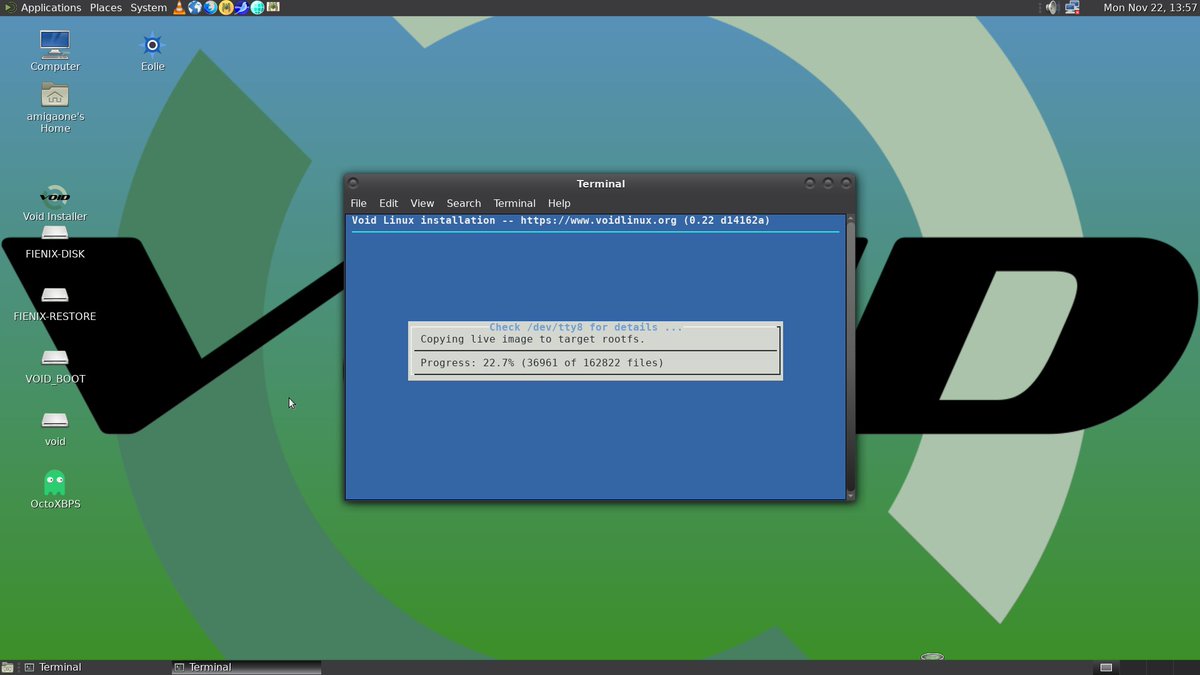Viewport: 1200px width, 675px height.
Task: Select the OctoXBPS ghost icon
Action: (55, 490)
